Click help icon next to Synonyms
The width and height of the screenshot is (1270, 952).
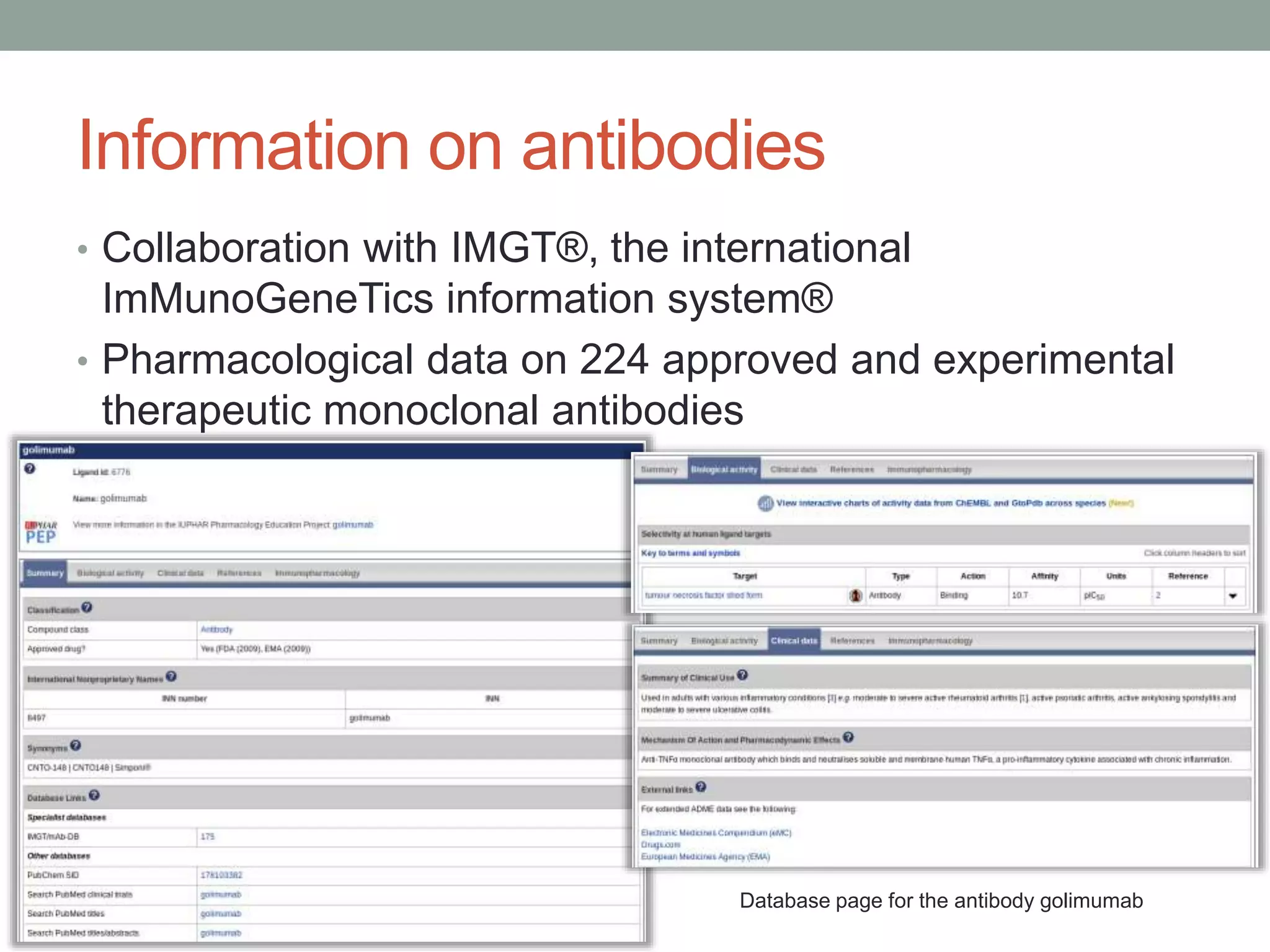click(x=76, y=745)
